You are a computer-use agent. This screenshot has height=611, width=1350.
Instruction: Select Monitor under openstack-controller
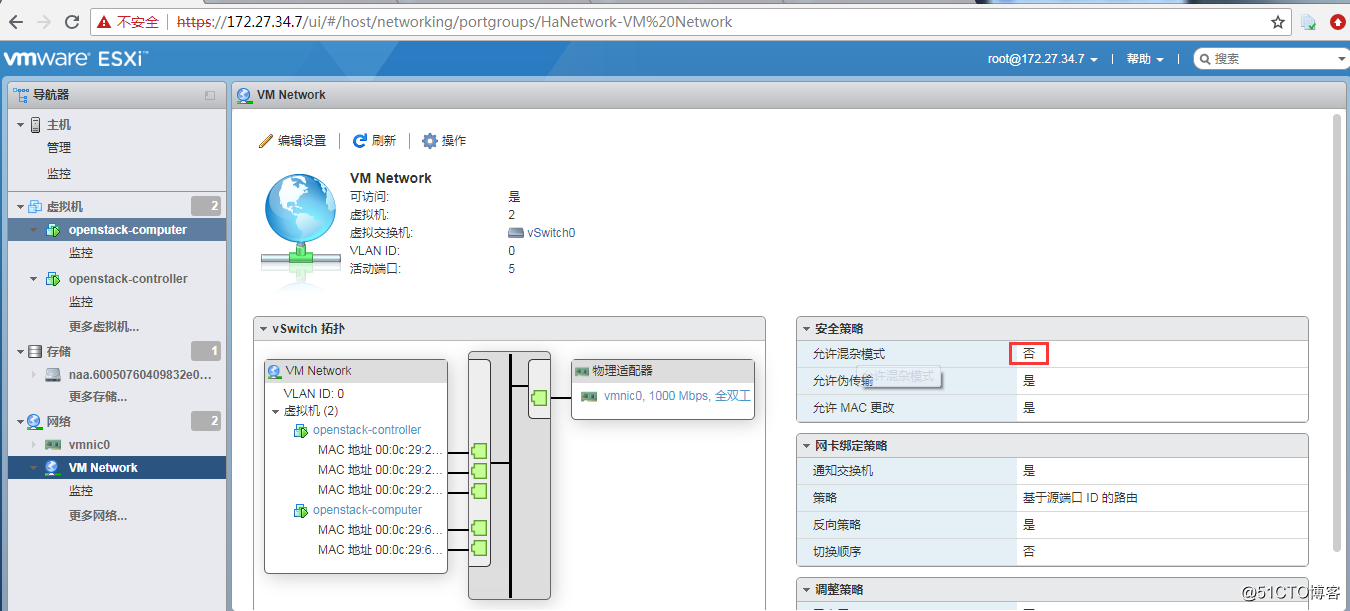point(81,302)
